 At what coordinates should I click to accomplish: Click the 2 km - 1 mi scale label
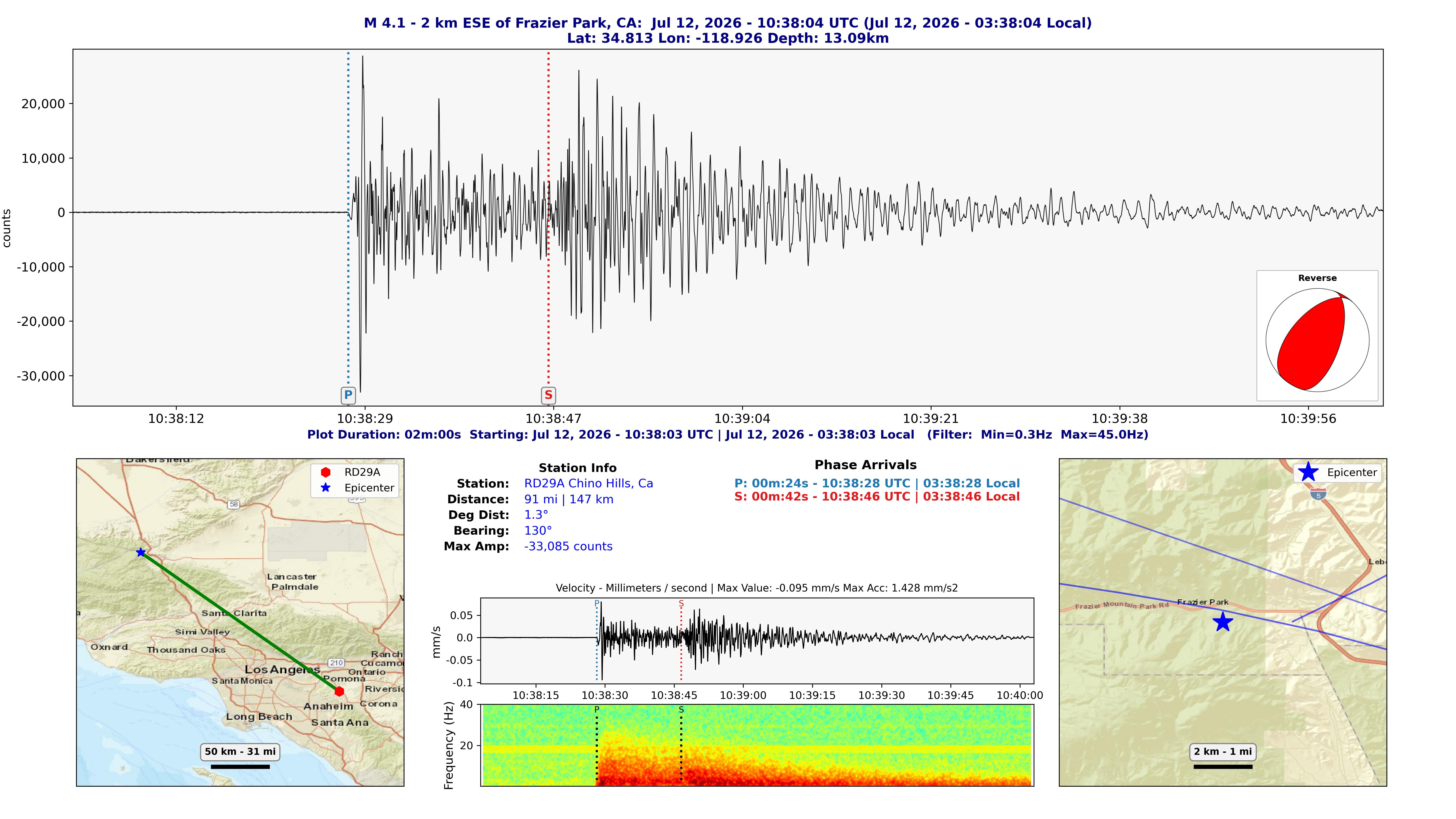tap(1223, 752)
